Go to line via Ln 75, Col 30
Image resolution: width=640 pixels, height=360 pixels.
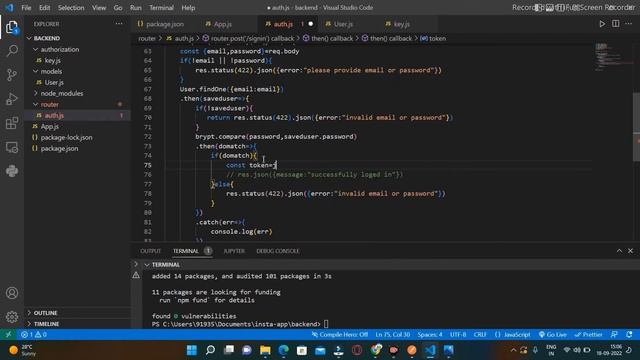393,335
